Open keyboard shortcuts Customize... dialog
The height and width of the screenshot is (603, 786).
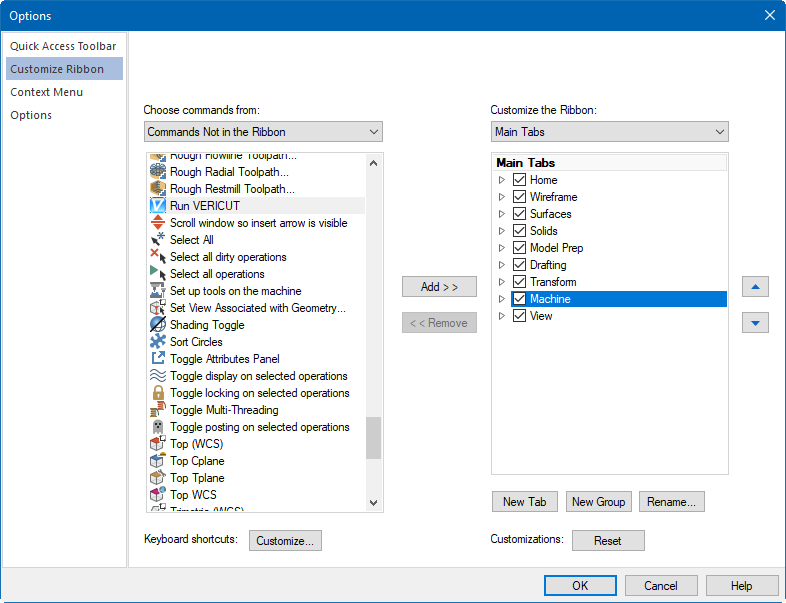285,541
